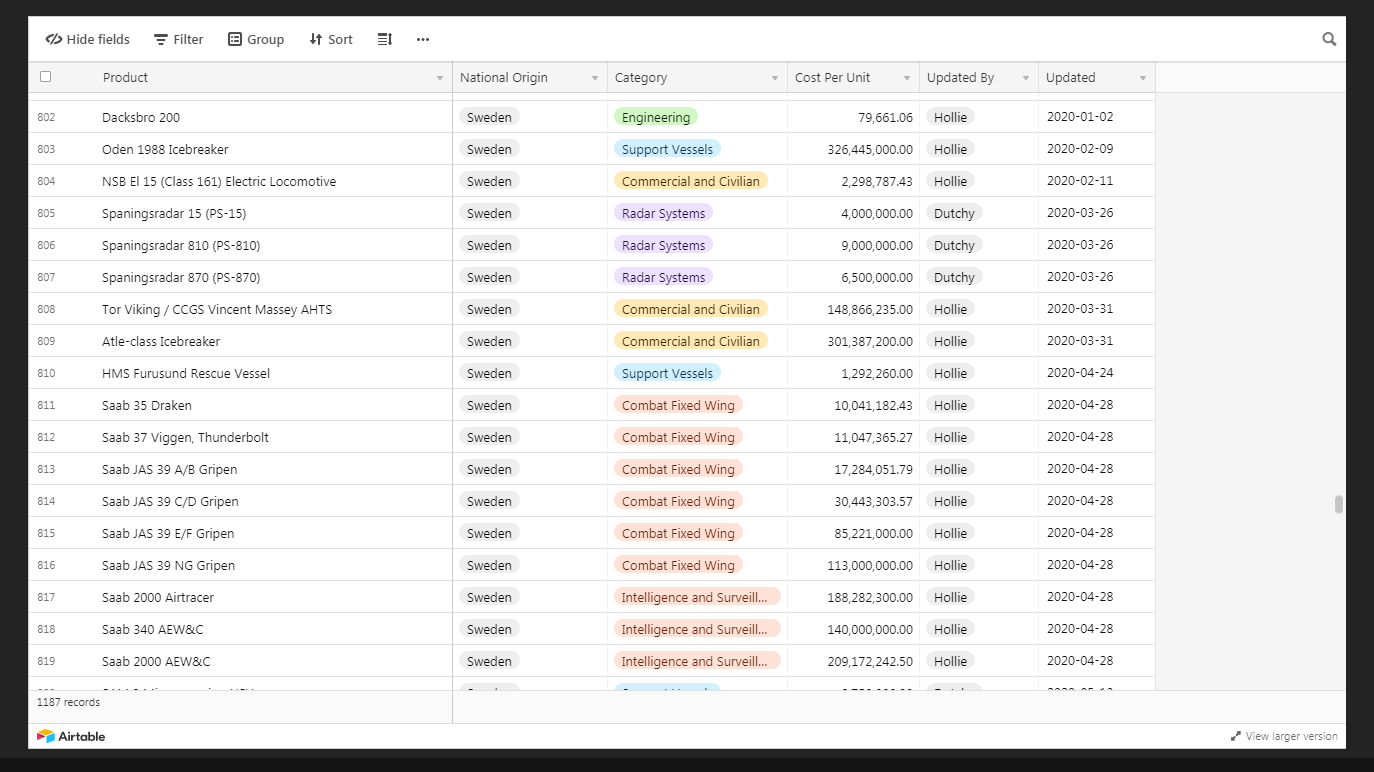1374x772 pixels.
Task: Expand the Updated By column dropdown
Action: 1026,78
